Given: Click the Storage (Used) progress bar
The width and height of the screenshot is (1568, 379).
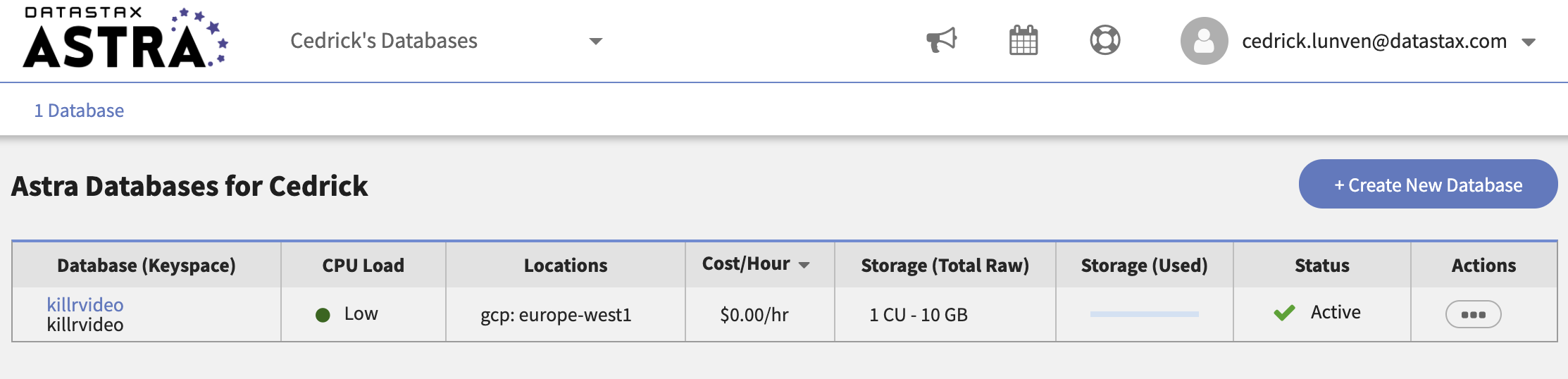Looking at the screenshot, I should coord(1144,314).
